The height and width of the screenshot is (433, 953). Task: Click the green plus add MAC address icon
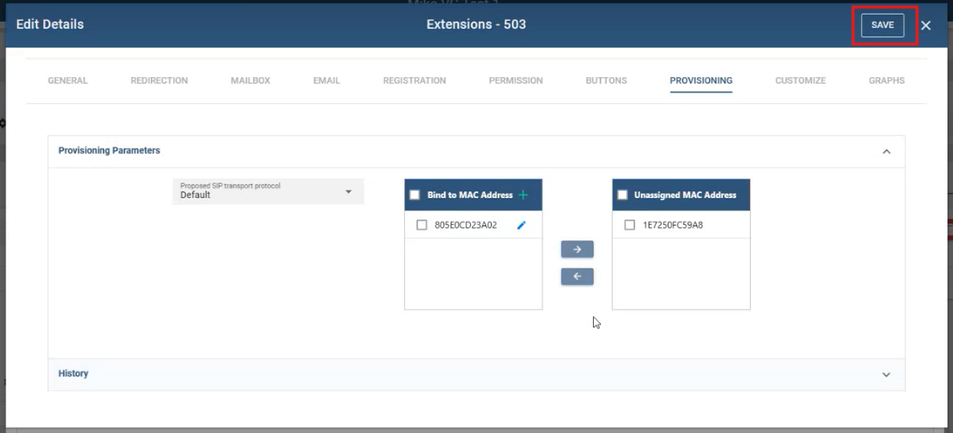pyautogui.click(x=523, y=195)
